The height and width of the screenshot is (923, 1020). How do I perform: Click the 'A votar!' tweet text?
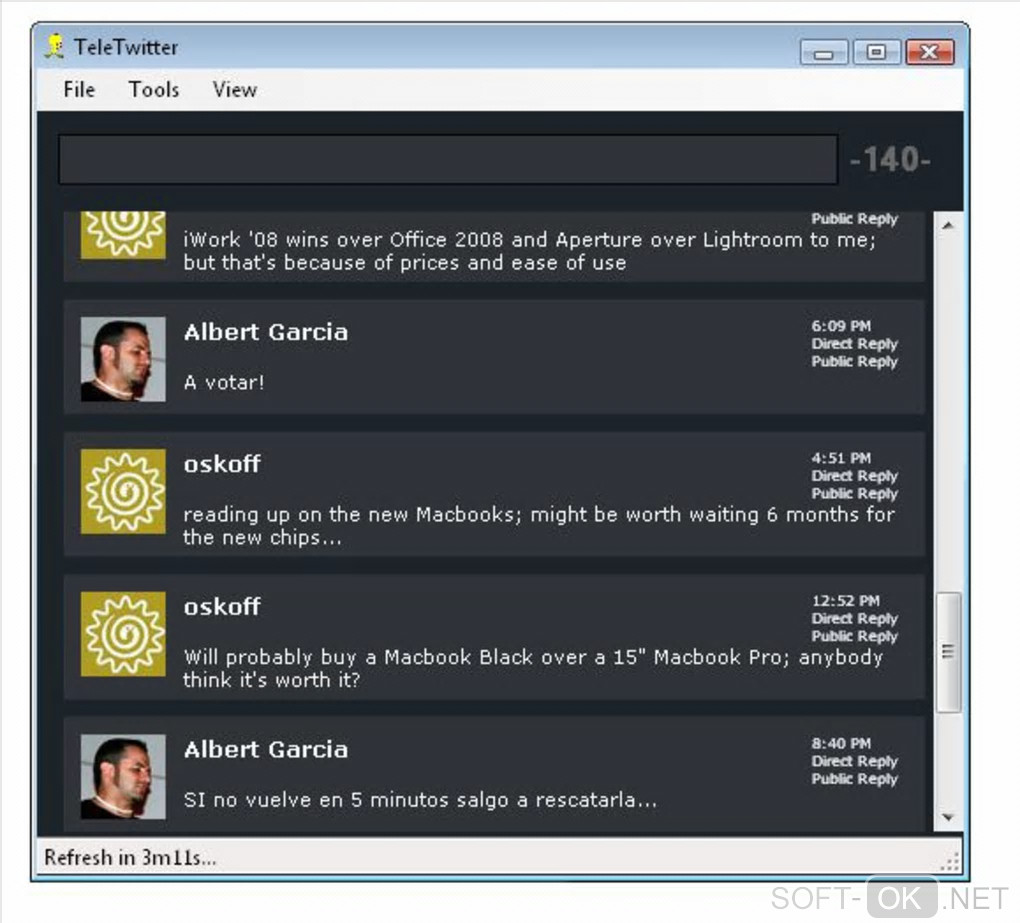[x=224, y=382]
